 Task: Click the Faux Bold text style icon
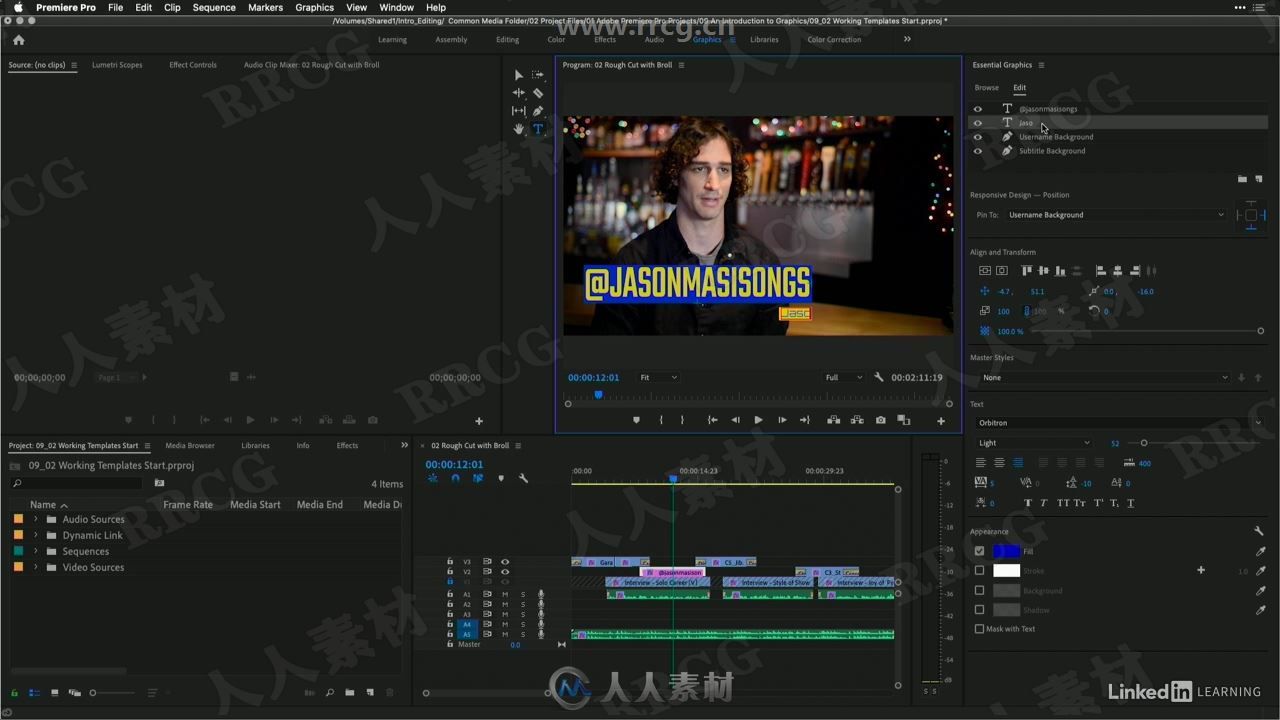(x=1028, y=503)
